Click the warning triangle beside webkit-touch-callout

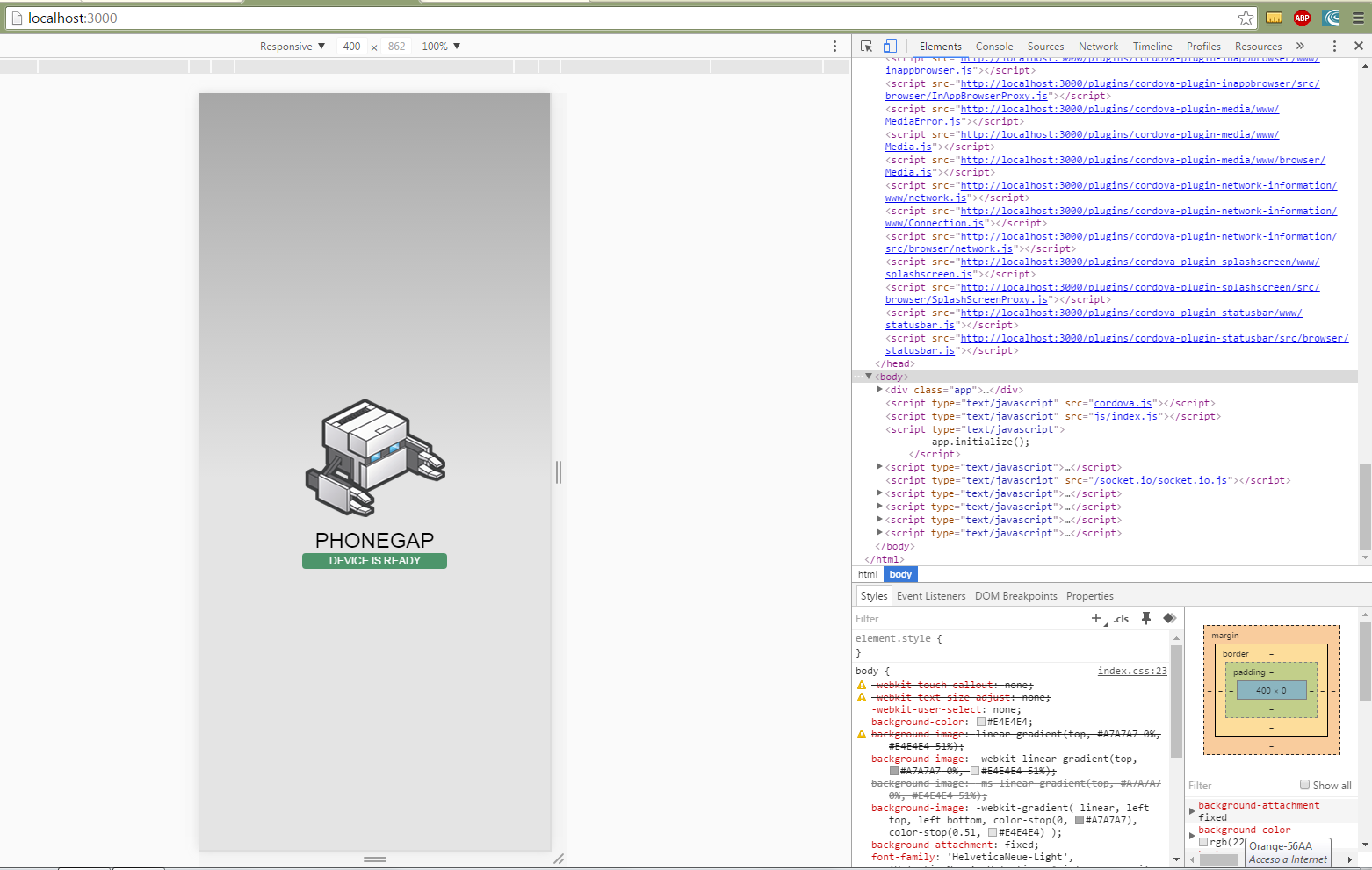pyautogui.click(x=860, y=685)
